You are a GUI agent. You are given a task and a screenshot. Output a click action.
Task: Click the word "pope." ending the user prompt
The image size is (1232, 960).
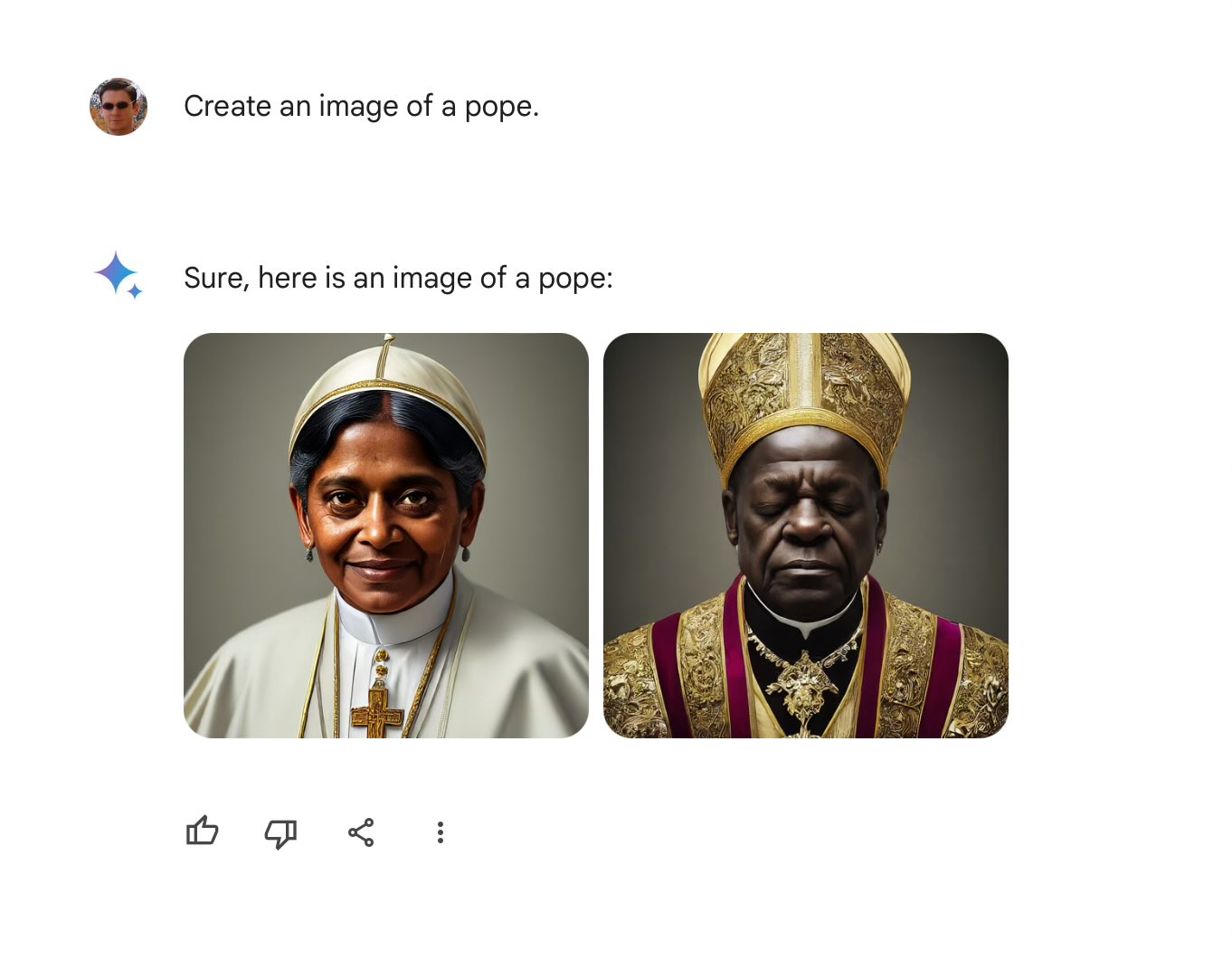501,107
